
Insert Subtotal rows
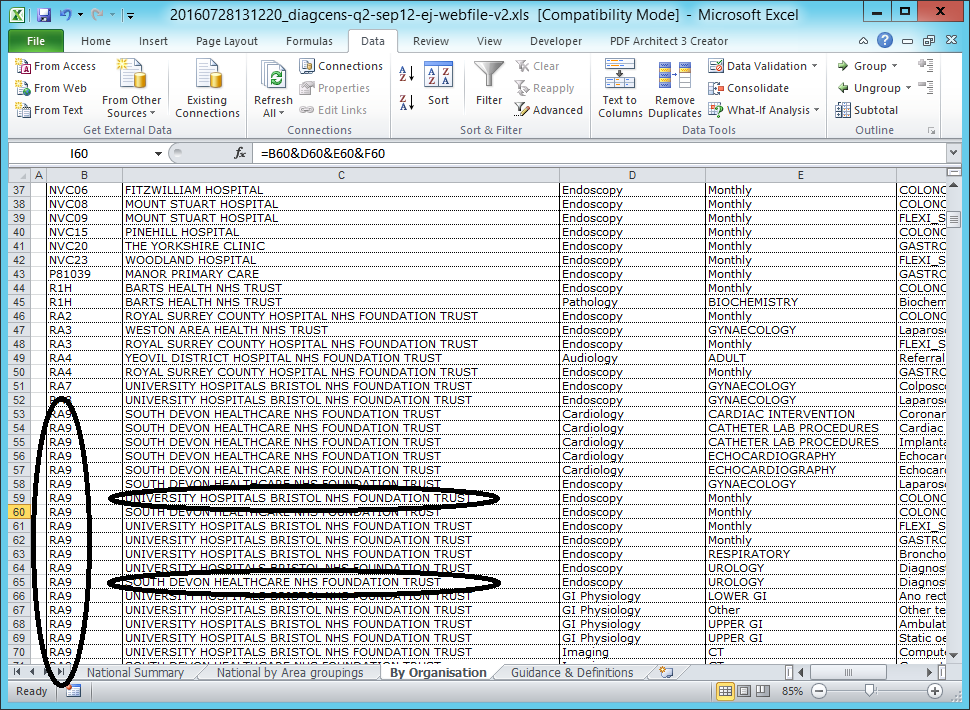(x=866, y=110)
